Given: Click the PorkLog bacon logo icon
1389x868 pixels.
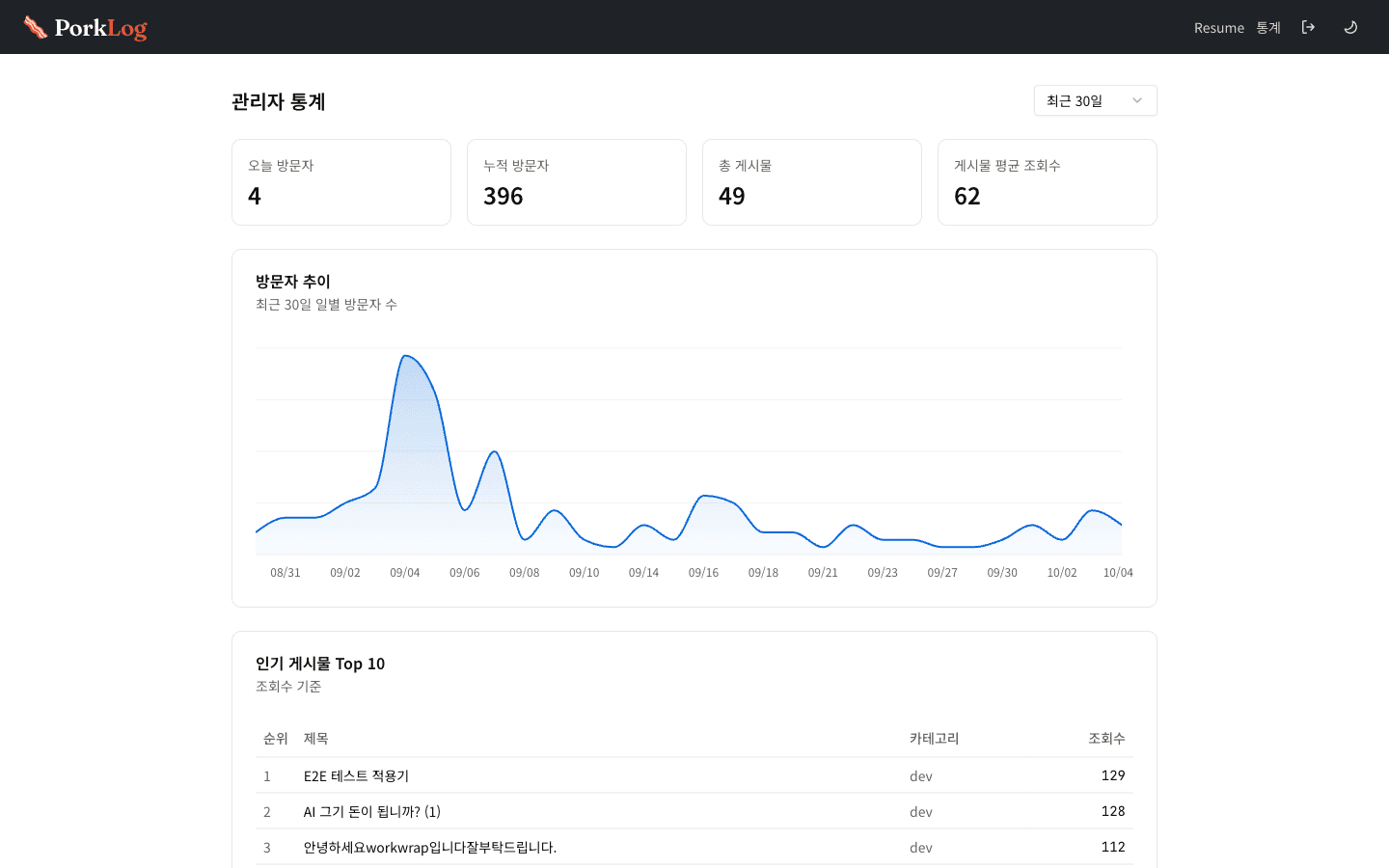Looking at the screenshot, I should click(36, 27).
